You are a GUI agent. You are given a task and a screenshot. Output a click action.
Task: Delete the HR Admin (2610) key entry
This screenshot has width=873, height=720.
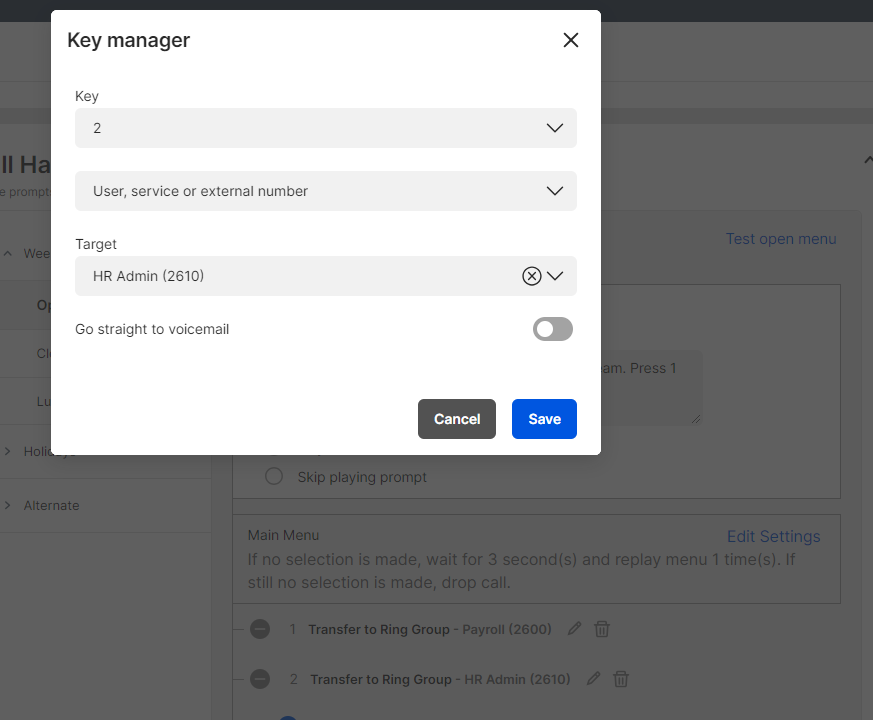pyautogui.click(x=621, y=679)
